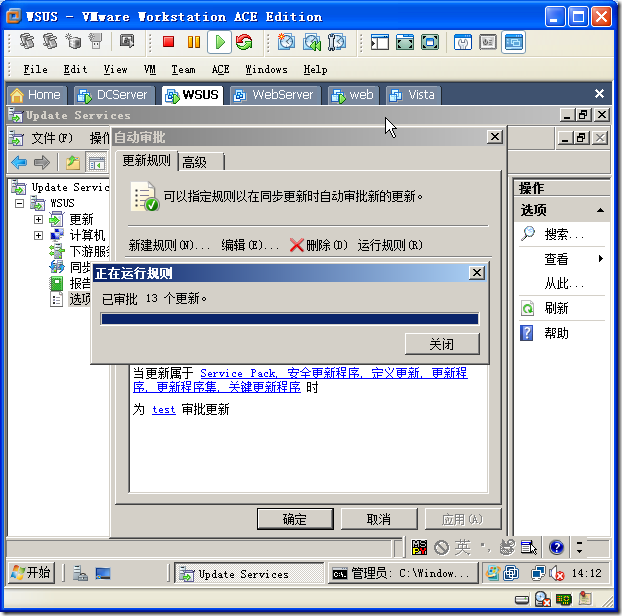The width and height of the screenshot is (622, 616).
Task: Click the Show/Hide Console Tree icon
Action: click(96, 162)
